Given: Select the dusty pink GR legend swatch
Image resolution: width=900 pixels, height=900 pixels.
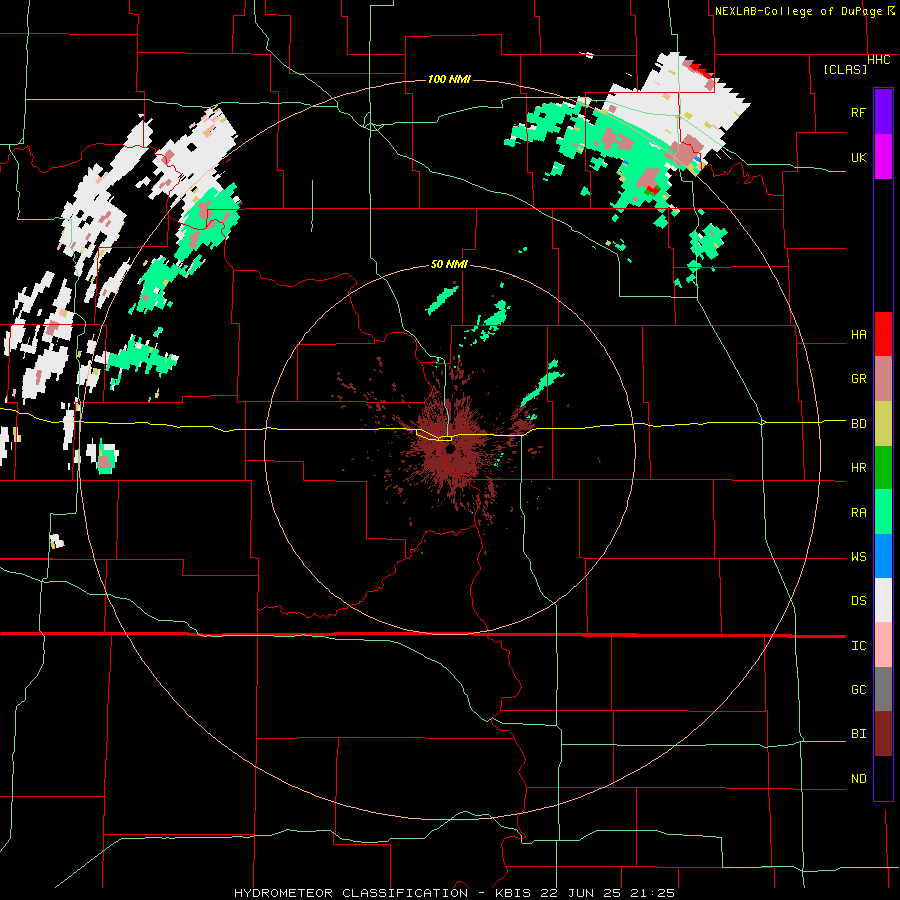Looking at the screenshot, I should [883, 379].
